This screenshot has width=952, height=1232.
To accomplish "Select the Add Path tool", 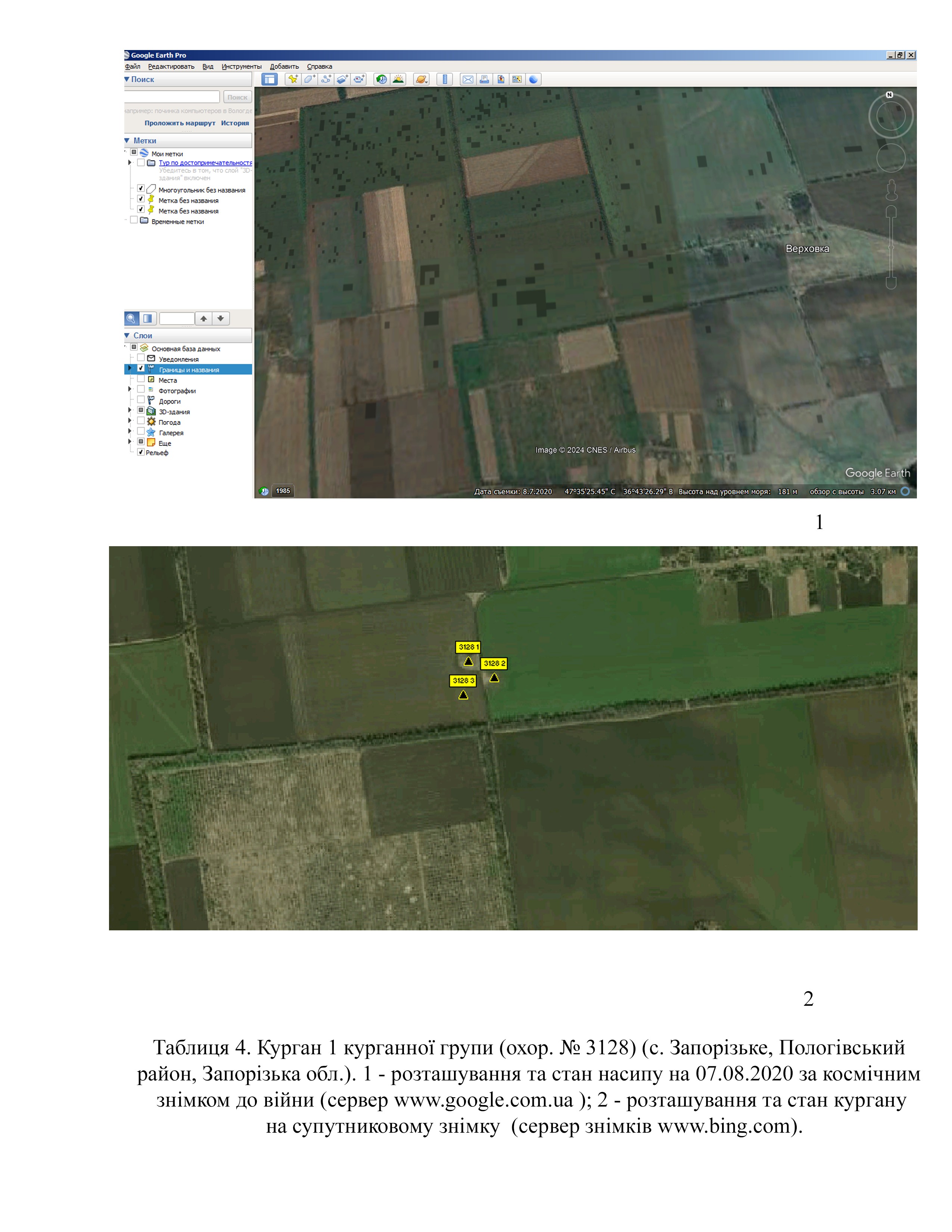I will (x=326, y=80).
